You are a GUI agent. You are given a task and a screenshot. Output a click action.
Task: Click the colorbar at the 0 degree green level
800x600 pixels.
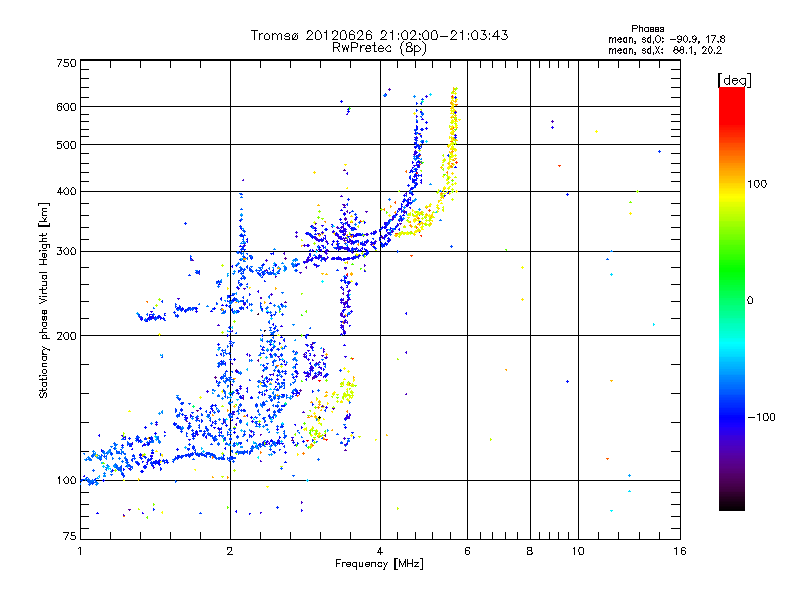732,299
